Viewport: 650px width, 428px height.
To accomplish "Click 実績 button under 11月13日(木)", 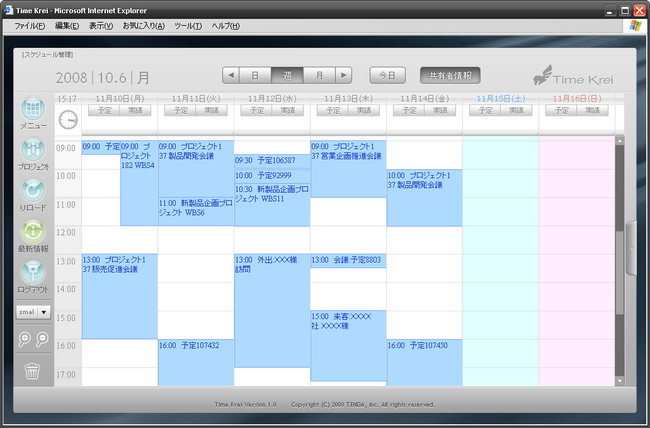I will click(364, 110).
